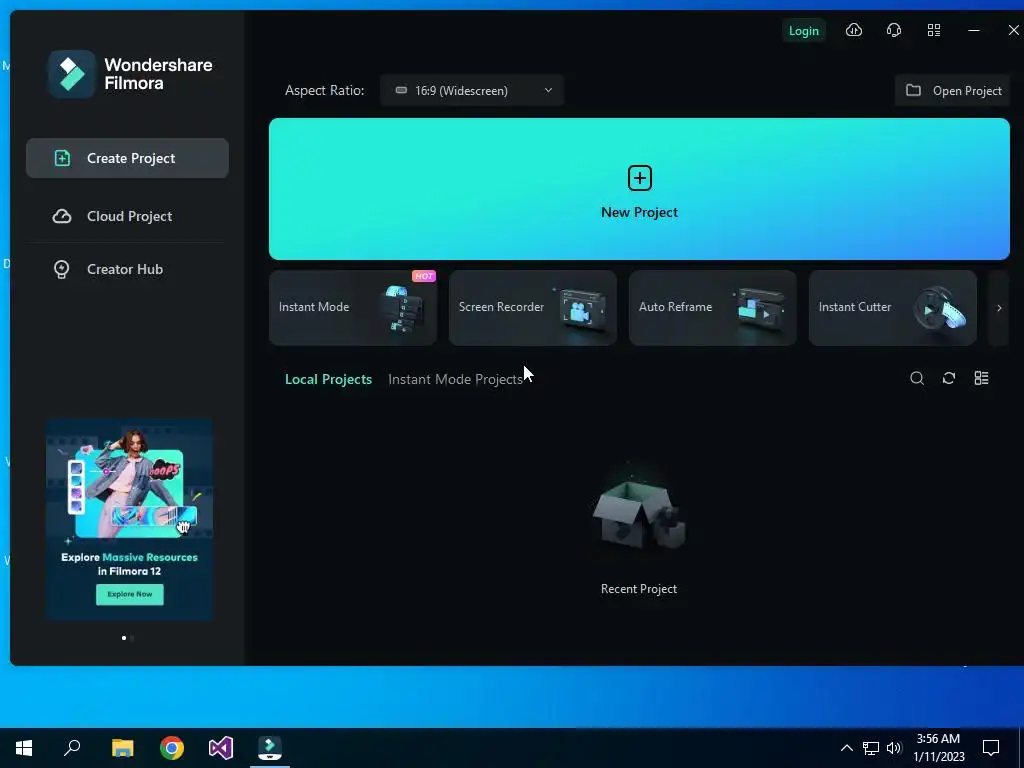Click the Open Project button
The height and width of the screenshot is (768, 1024).
pyautogui.click(x=952, y=90)
